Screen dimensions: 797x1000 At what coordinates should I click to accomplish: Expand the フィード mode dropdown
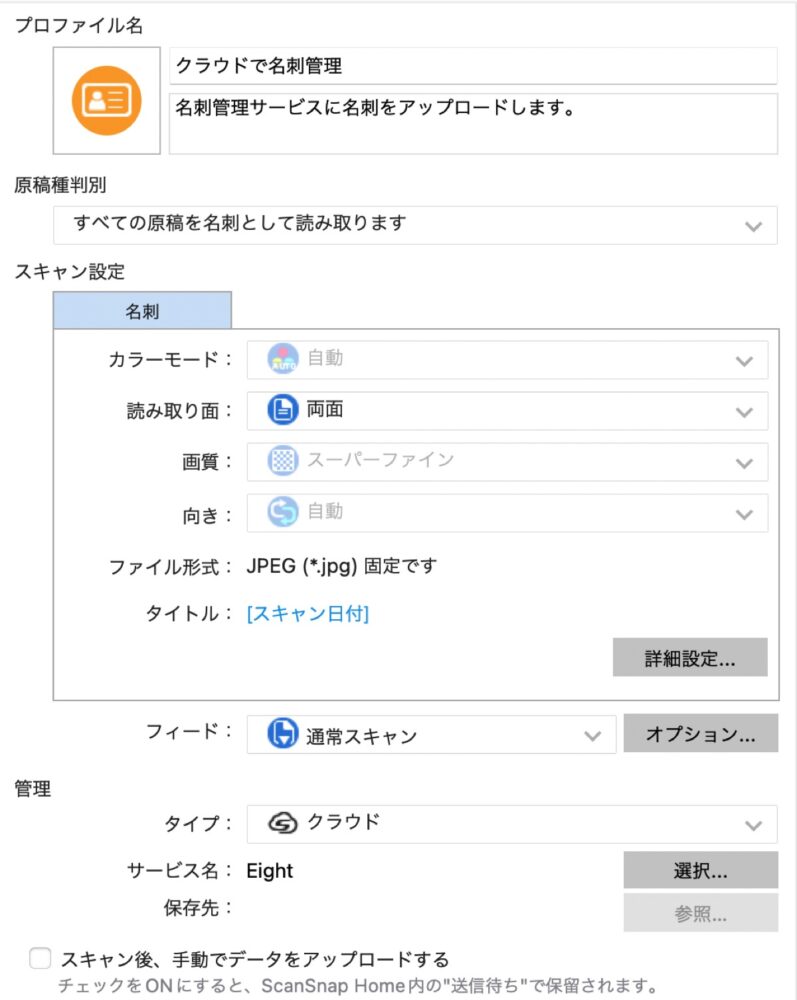[x=592, y=736]
